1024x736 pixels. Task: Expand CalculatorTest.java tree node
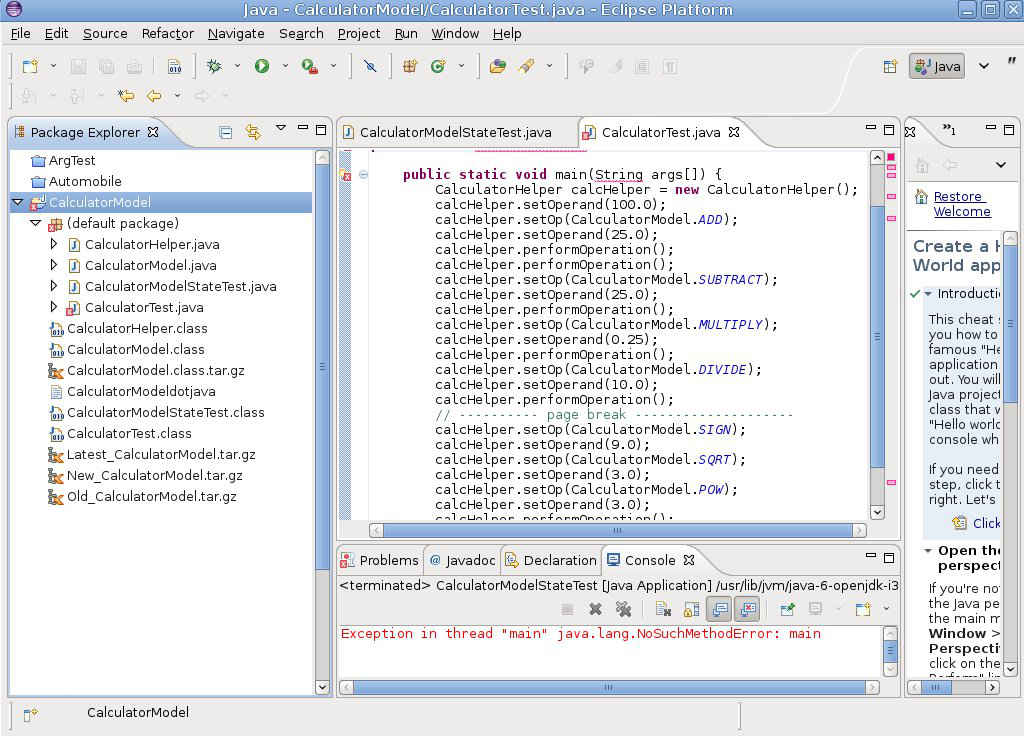pyautogui.click(x=54, y=307)
